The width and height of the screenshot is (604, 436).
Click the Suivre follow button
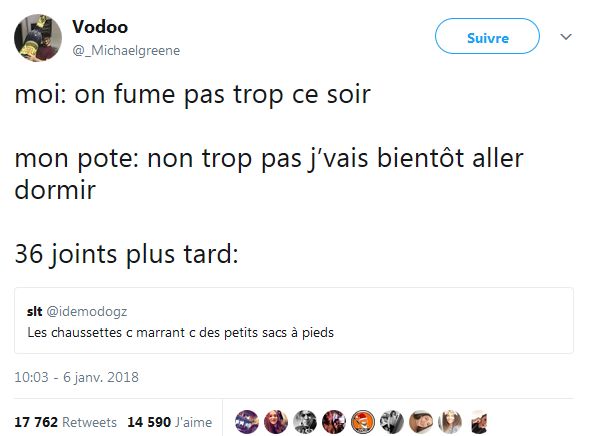coord(487,36)
